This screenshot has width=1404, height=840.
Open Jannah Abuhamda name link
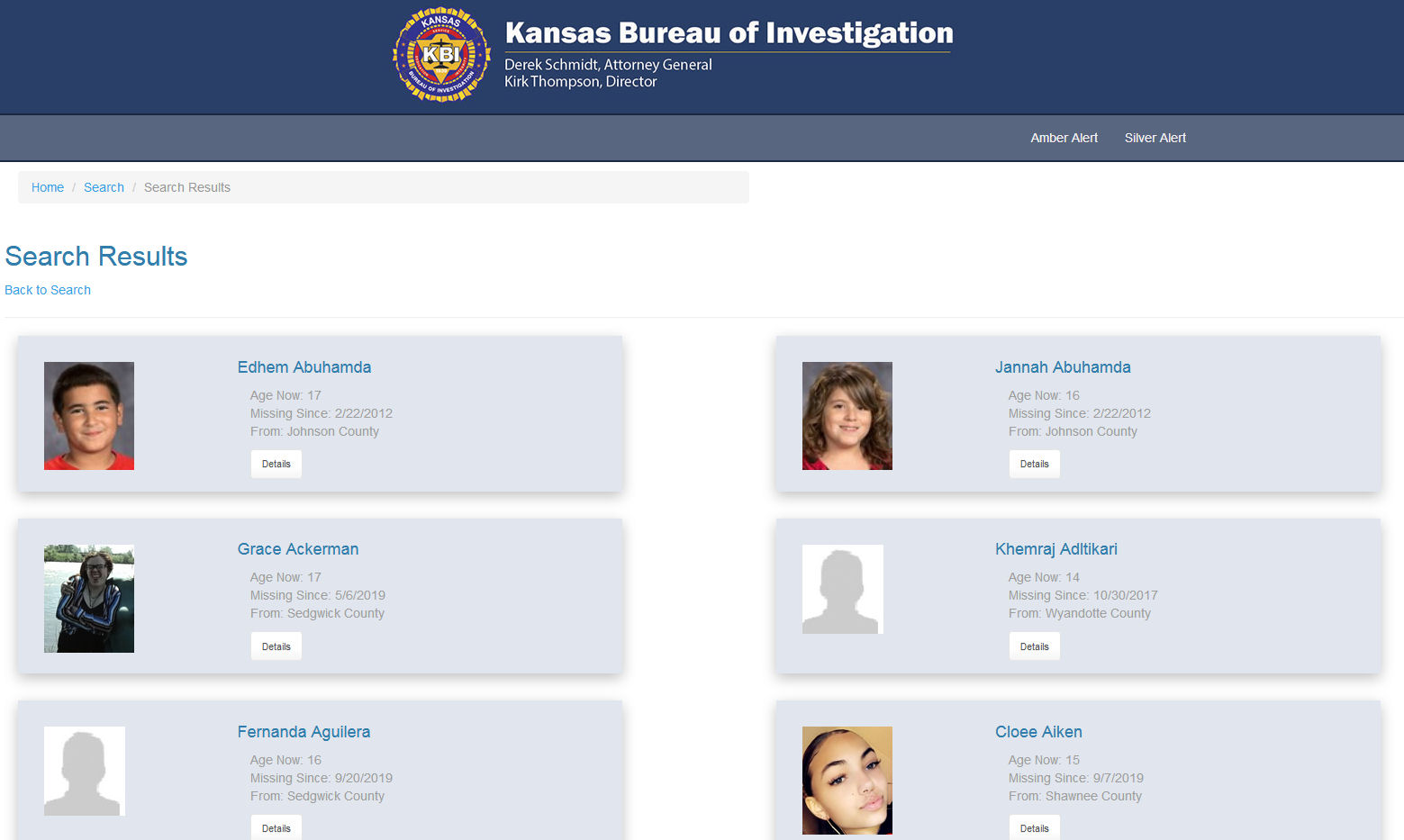click(1062, 367)
